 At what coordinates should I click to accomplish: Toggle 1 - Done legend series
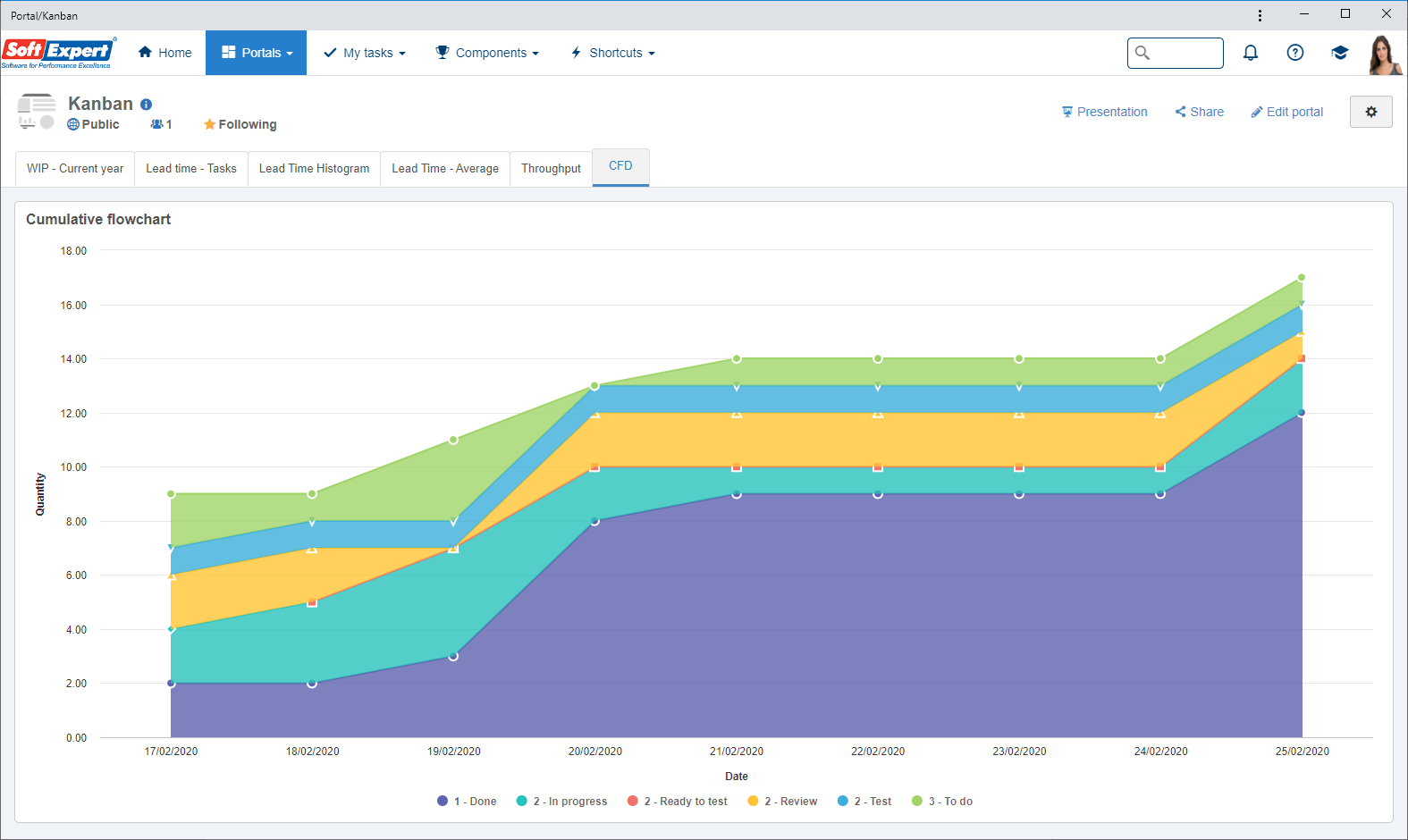click(467, 802)
